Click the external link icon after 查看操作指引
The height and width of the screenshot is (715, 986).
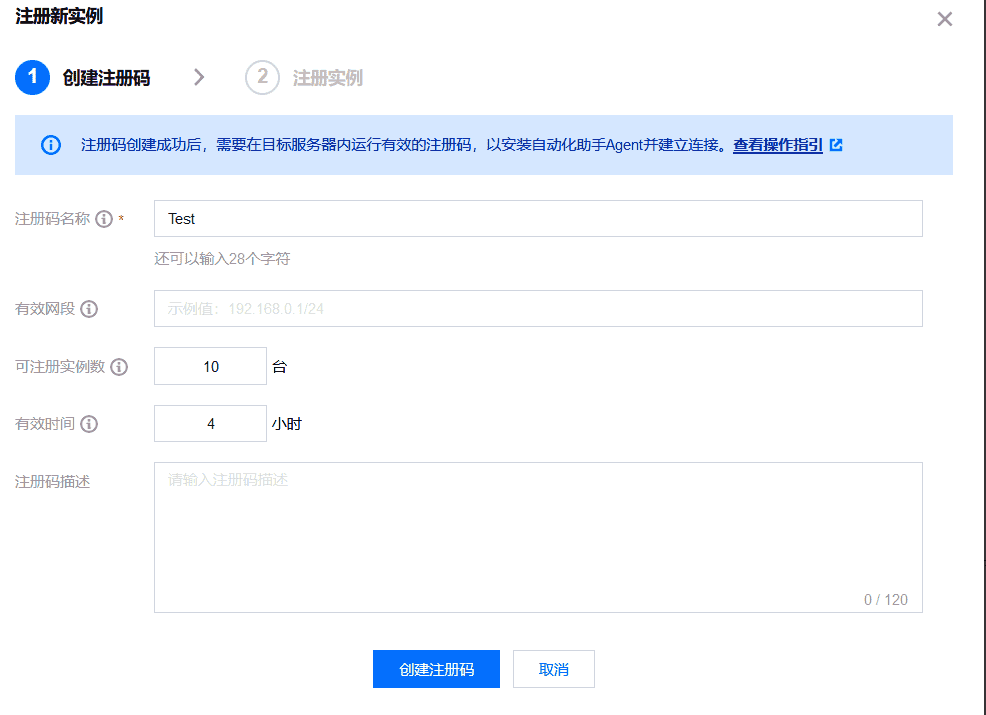click(x=836, y=144)
